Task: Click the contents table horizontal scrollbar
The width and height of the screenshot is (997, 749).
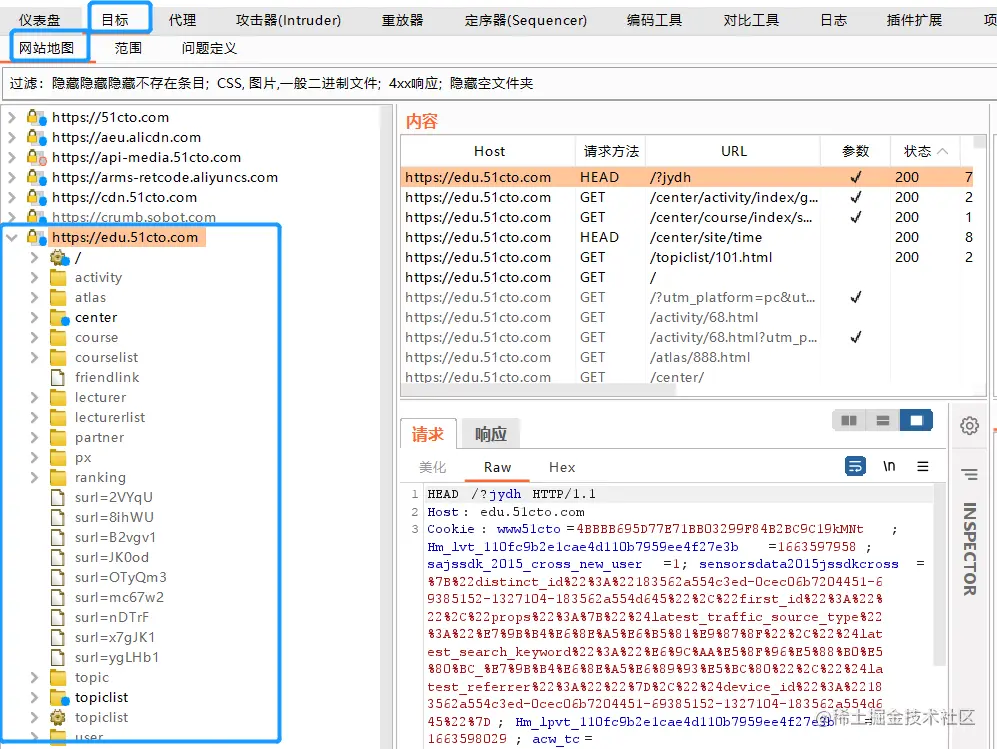Action: [x=538, y=389]
